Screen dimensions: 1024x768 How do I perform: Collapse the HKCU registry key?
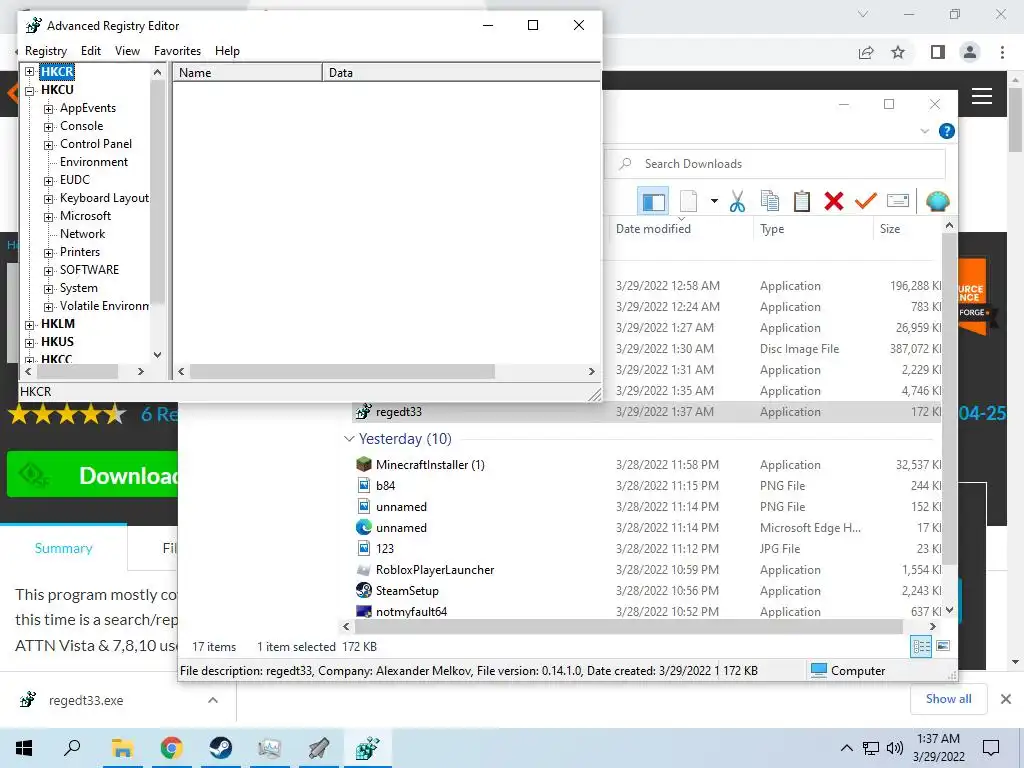(29, 91)
